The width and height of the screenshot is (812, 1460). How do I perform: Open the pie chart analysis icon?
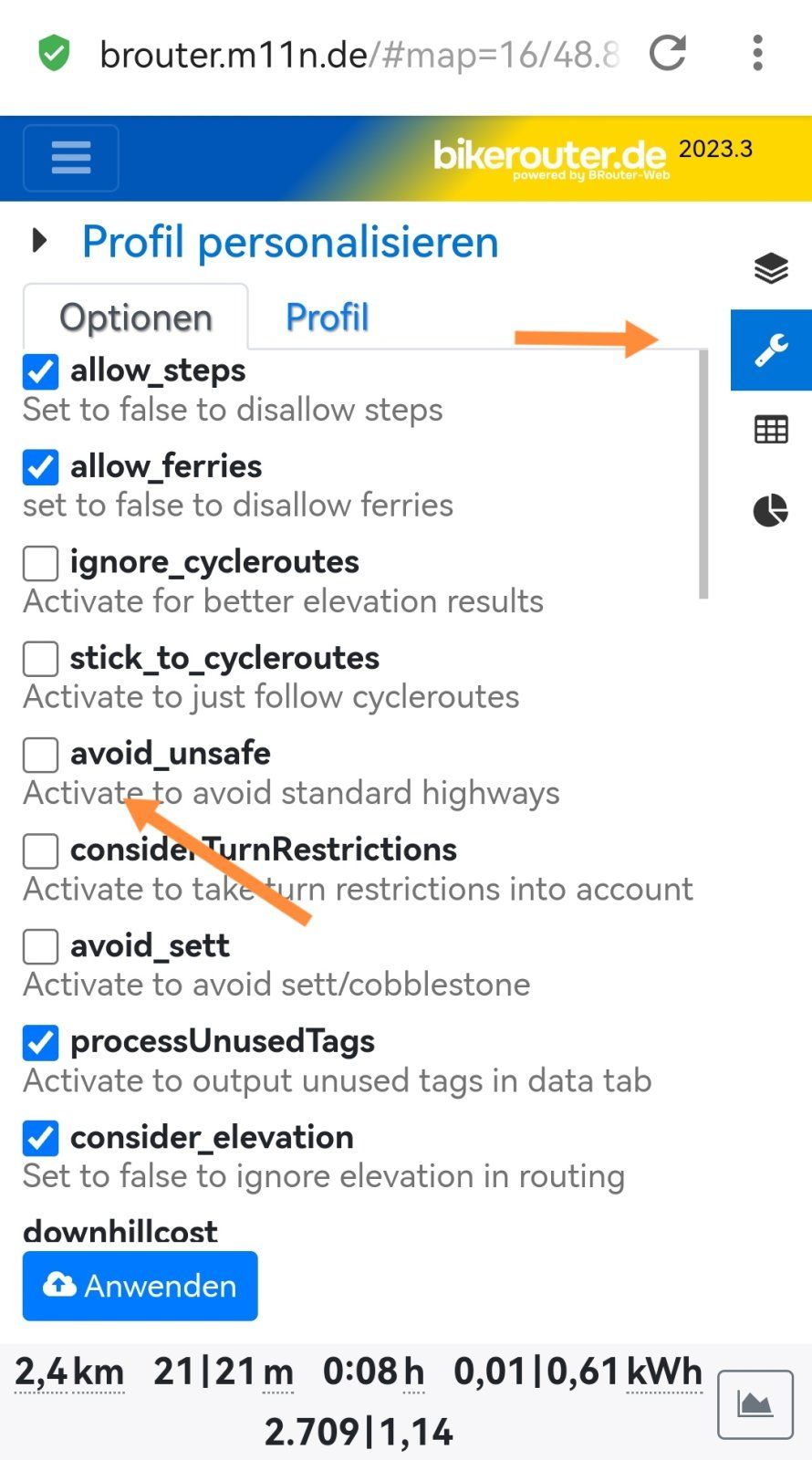point(771,510)
